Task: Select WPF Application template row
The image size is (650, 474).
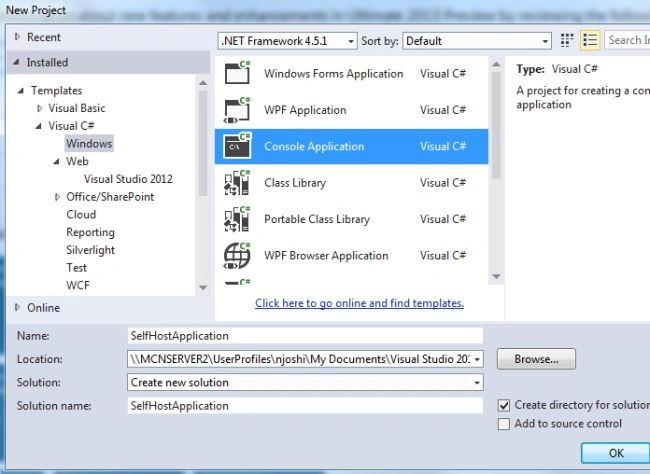Action: [x=352, y=110]
